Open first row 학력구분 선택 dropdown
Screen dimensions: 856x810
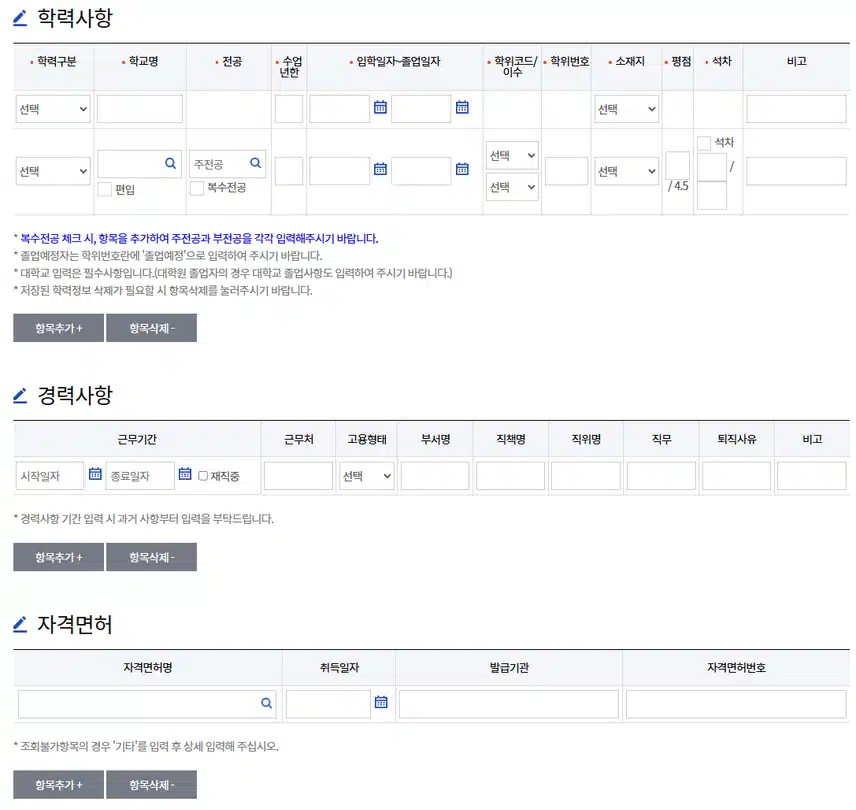pos(53,109)
